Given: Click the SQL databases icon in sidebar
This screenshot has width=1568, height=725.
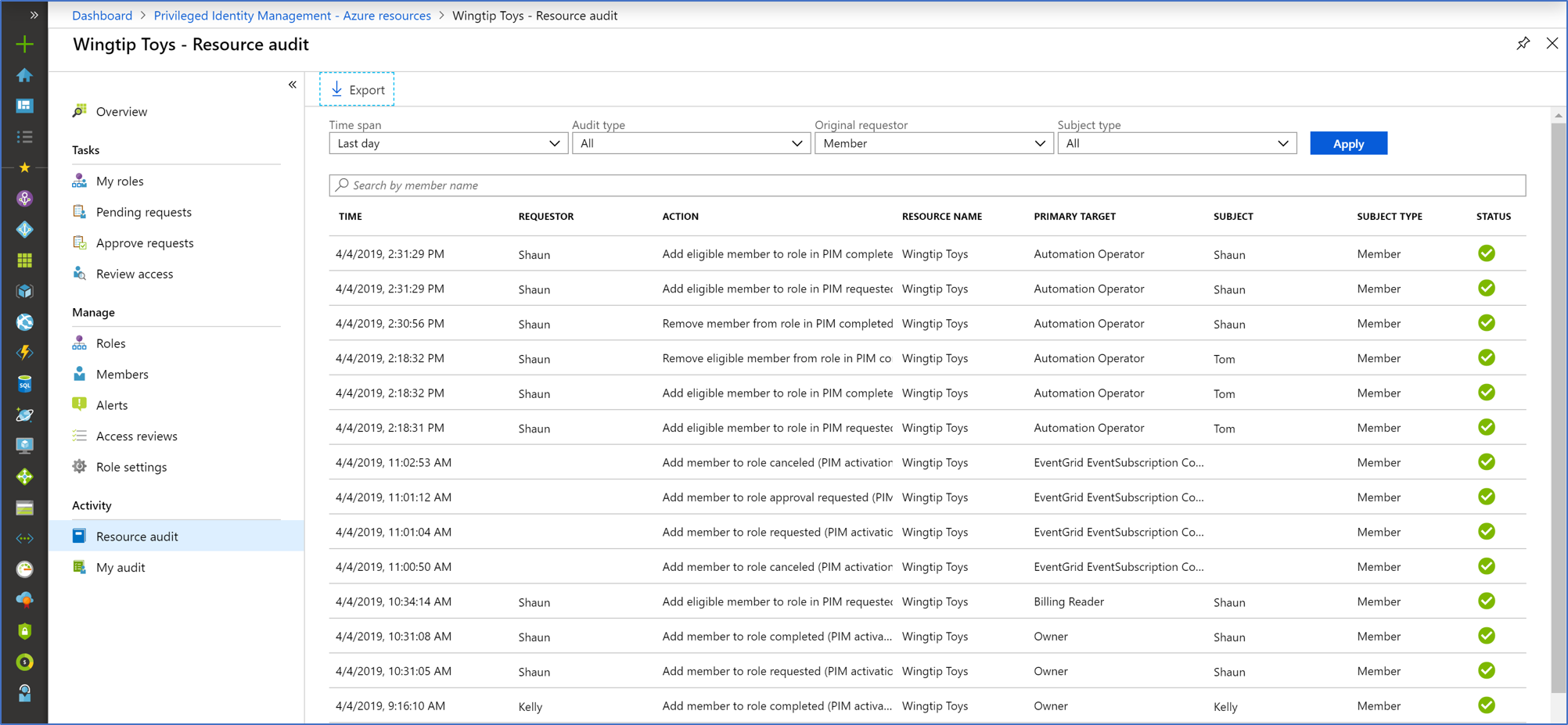Looking at the screenshot, I should (x=24, y=384).
